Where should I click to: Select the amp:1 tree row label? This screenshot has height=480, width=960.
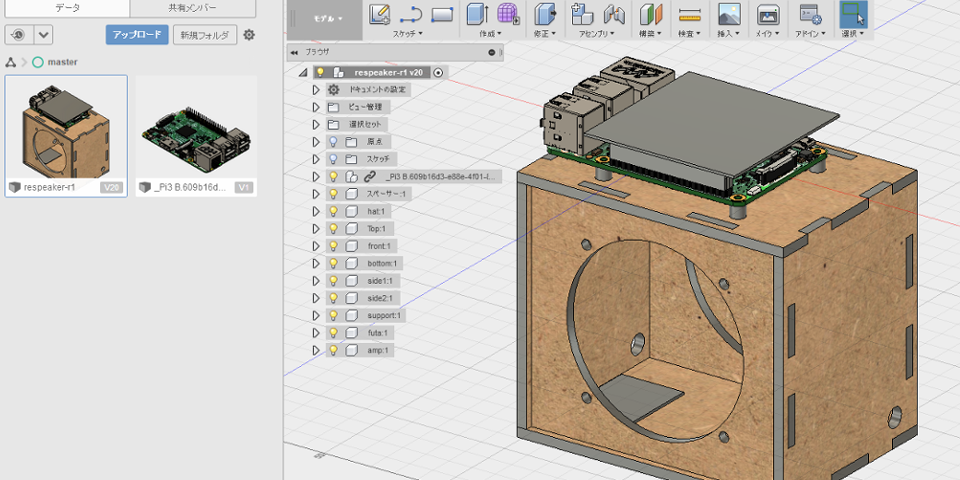(377, 351)
